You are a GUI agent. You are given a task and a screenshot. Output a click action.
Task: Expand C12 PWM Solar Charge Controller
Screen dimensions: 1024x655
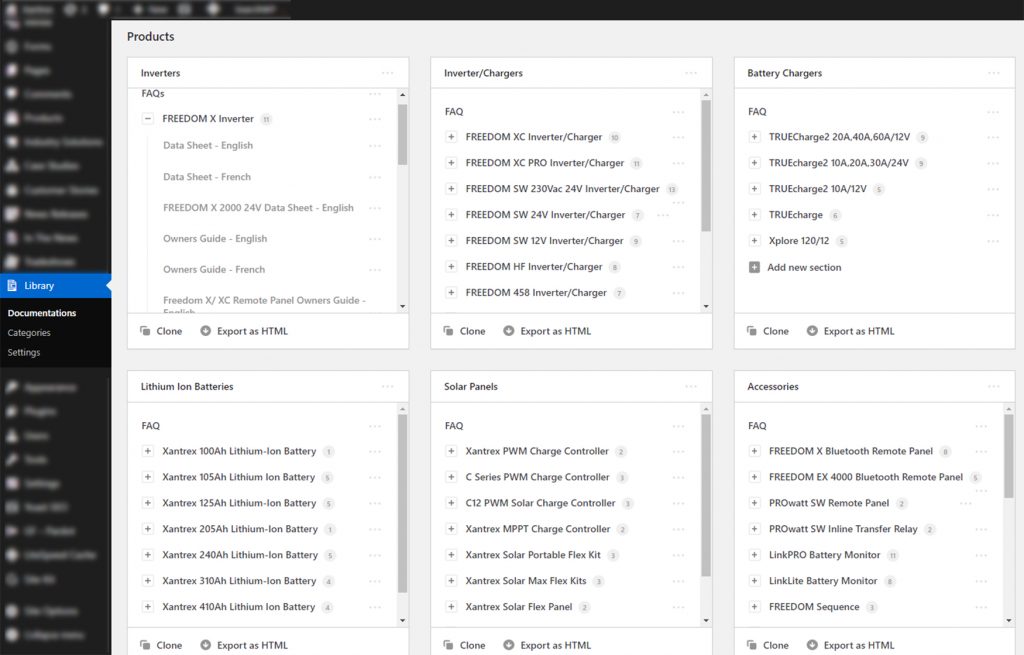(x=451, y=503)
